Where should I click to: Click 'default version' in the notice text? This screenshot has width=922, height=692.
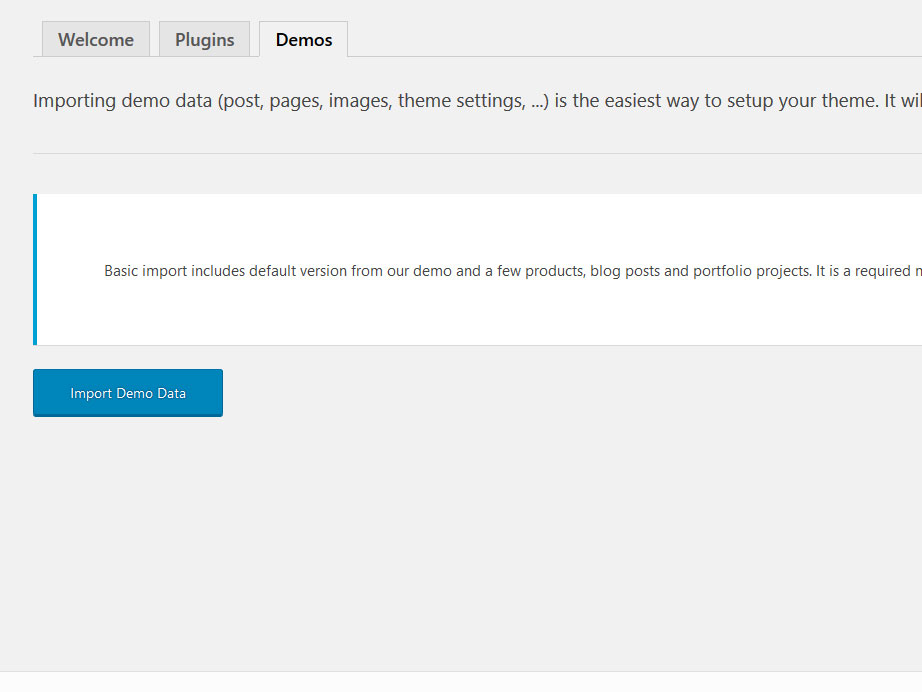pos(298,271)
